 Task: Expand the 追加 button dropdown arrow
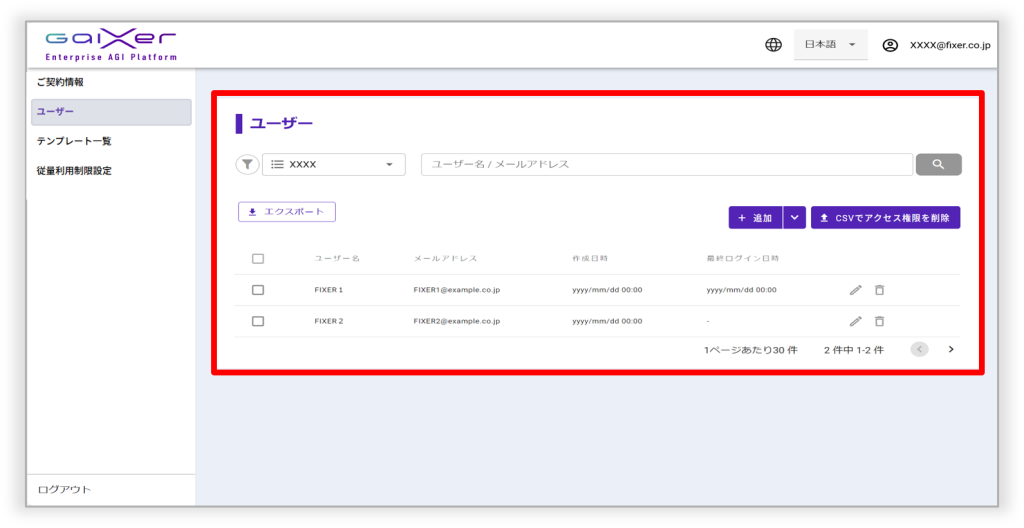pyautogui.click(x=794, y=218)
